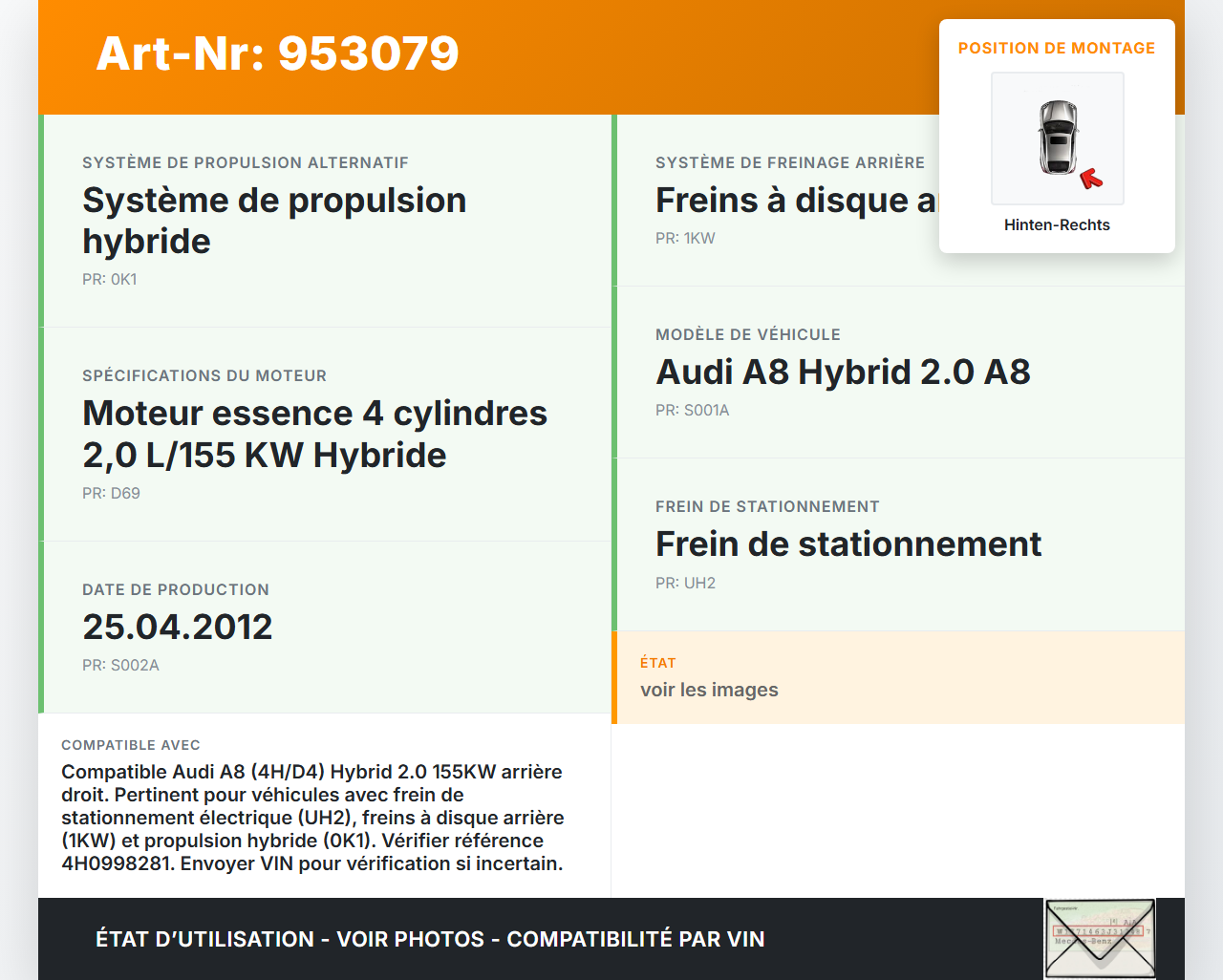The width and height of the screenshot is (1223, 980).
Task: Click the "SYSTÈME DE FREINAGE ARRIÈRE" label
Action: point(790,162)
